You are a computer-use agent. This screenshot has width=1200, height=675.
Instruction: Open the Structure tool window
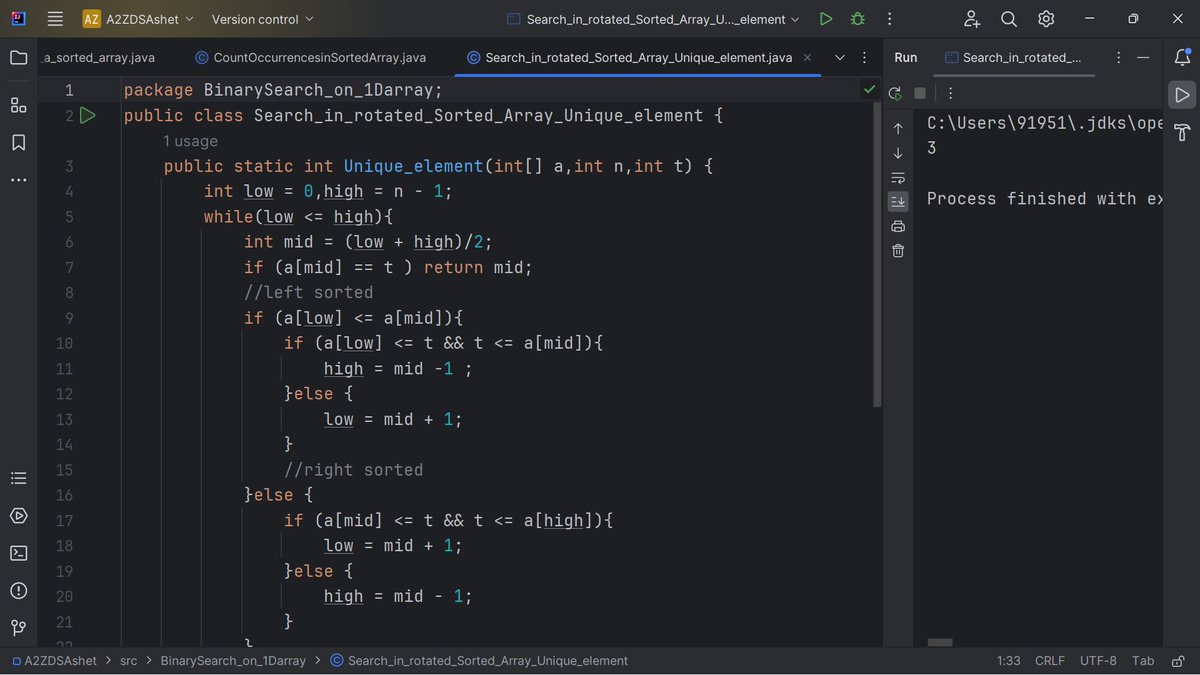point(18,104)
